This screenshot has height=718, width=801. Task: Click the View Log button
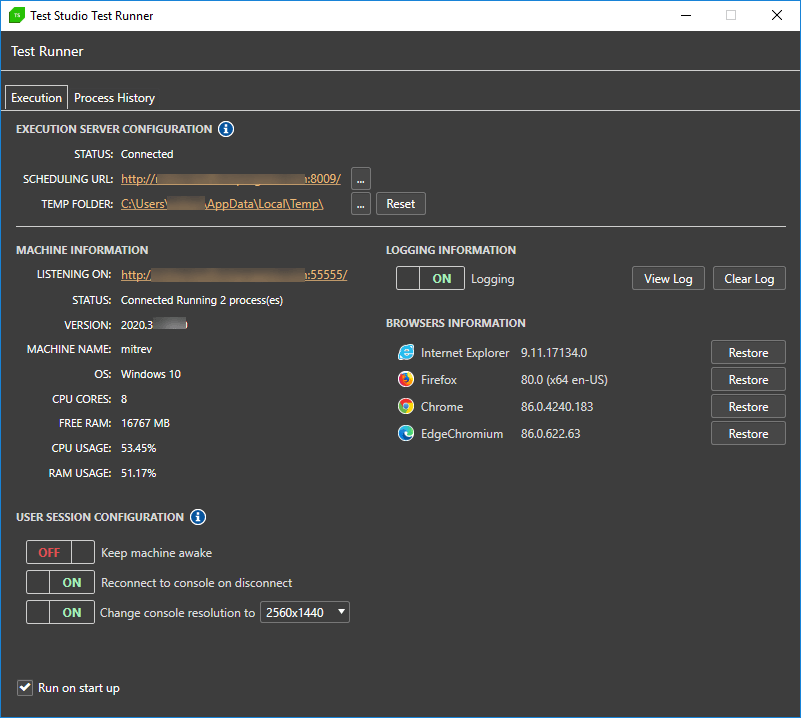tap(668, 278)
